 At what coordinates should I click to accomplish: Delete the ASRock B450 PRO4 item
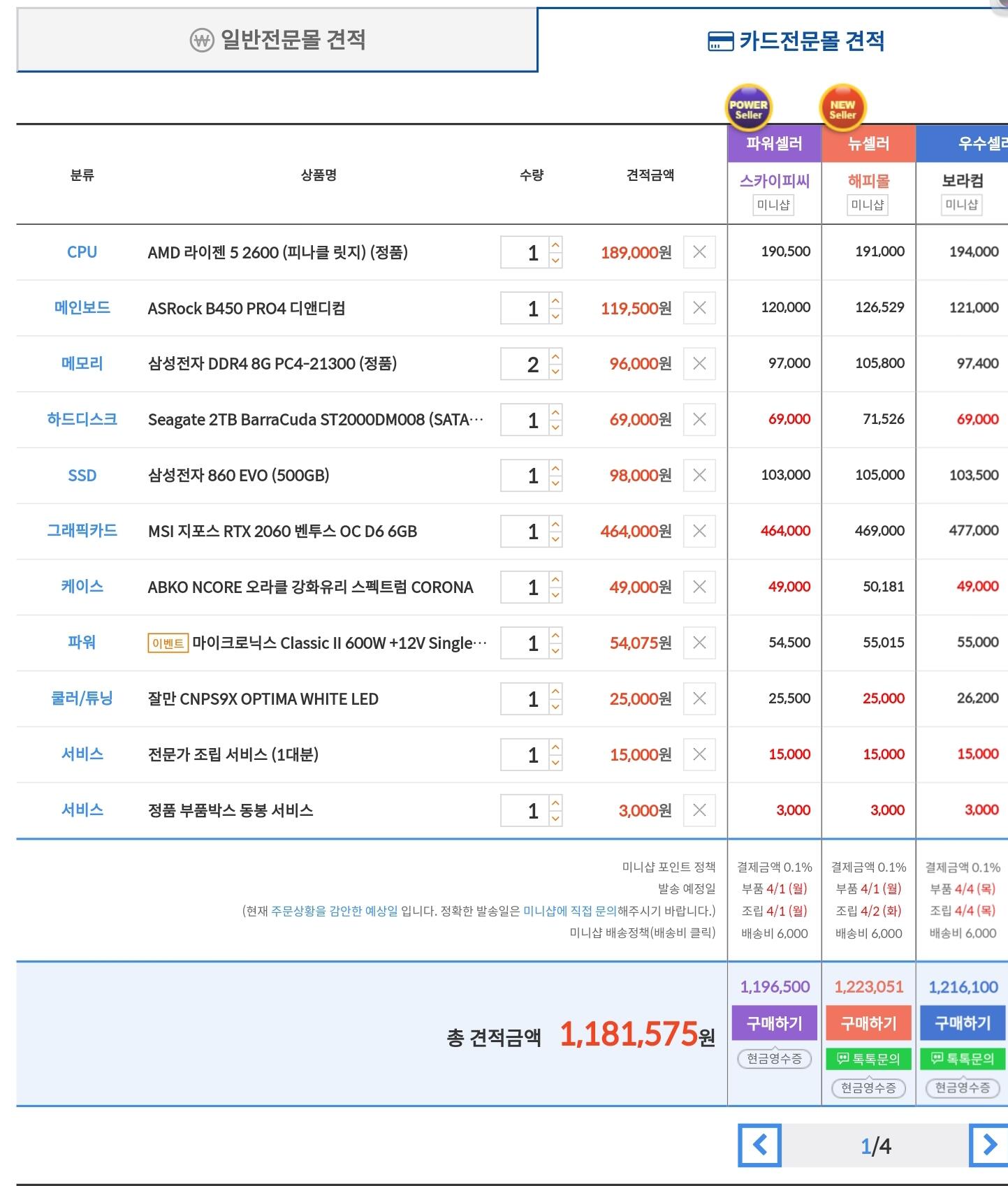[x=699, y=308]
